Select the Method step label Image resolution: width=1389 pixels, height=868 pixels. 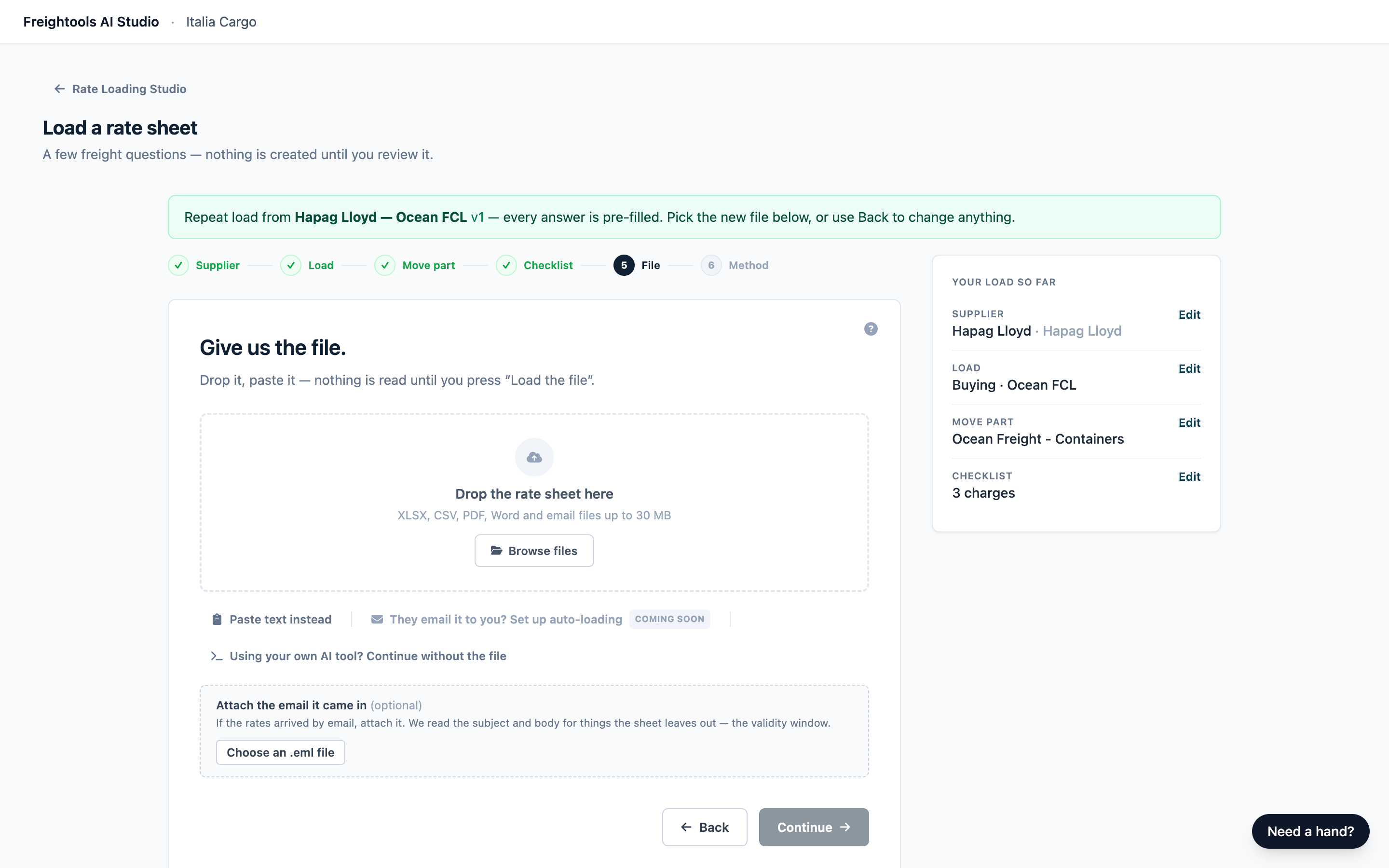tap(749, 265)
